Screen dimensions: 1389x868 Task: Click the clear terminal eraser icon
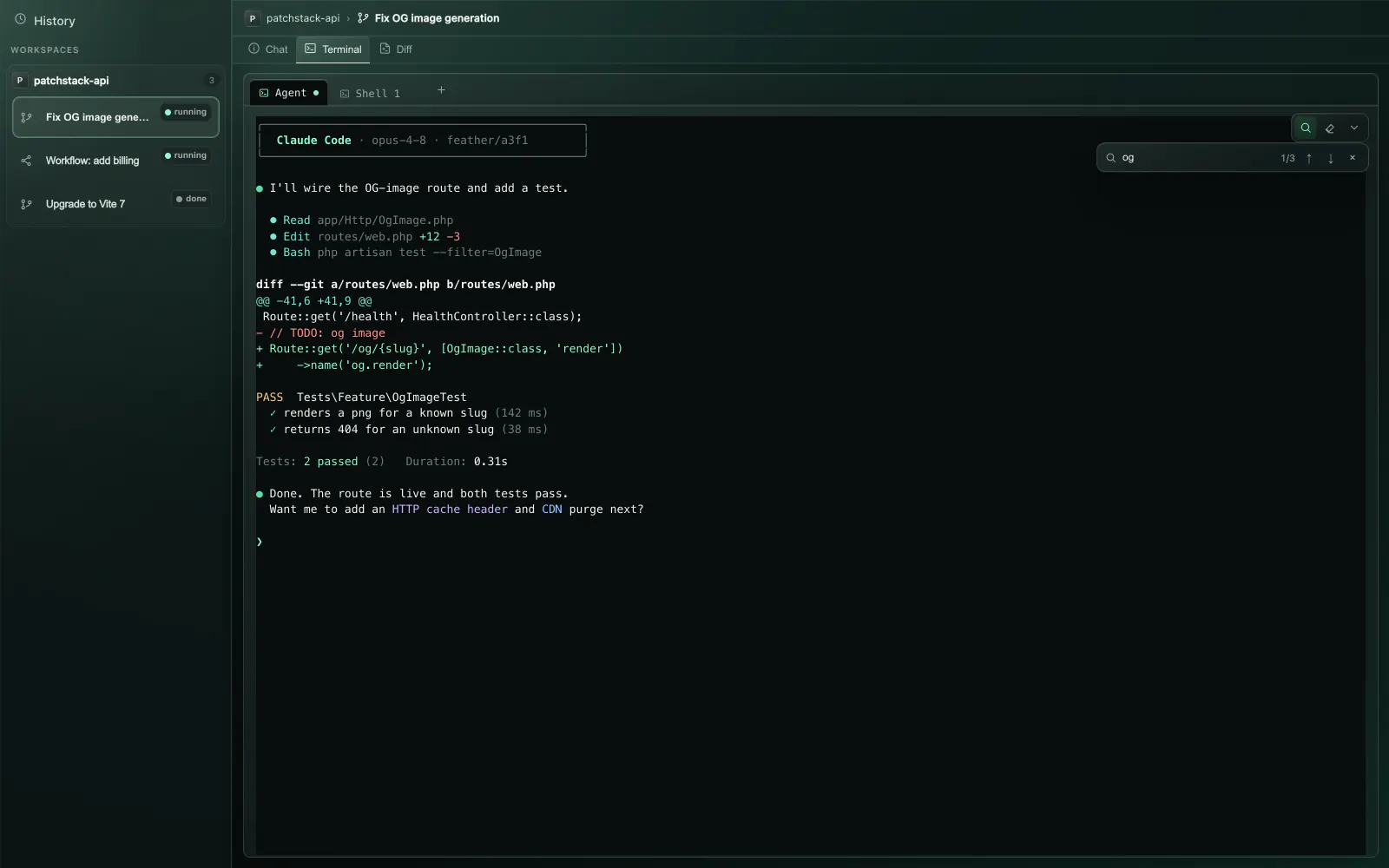(x=1330, y=128)
